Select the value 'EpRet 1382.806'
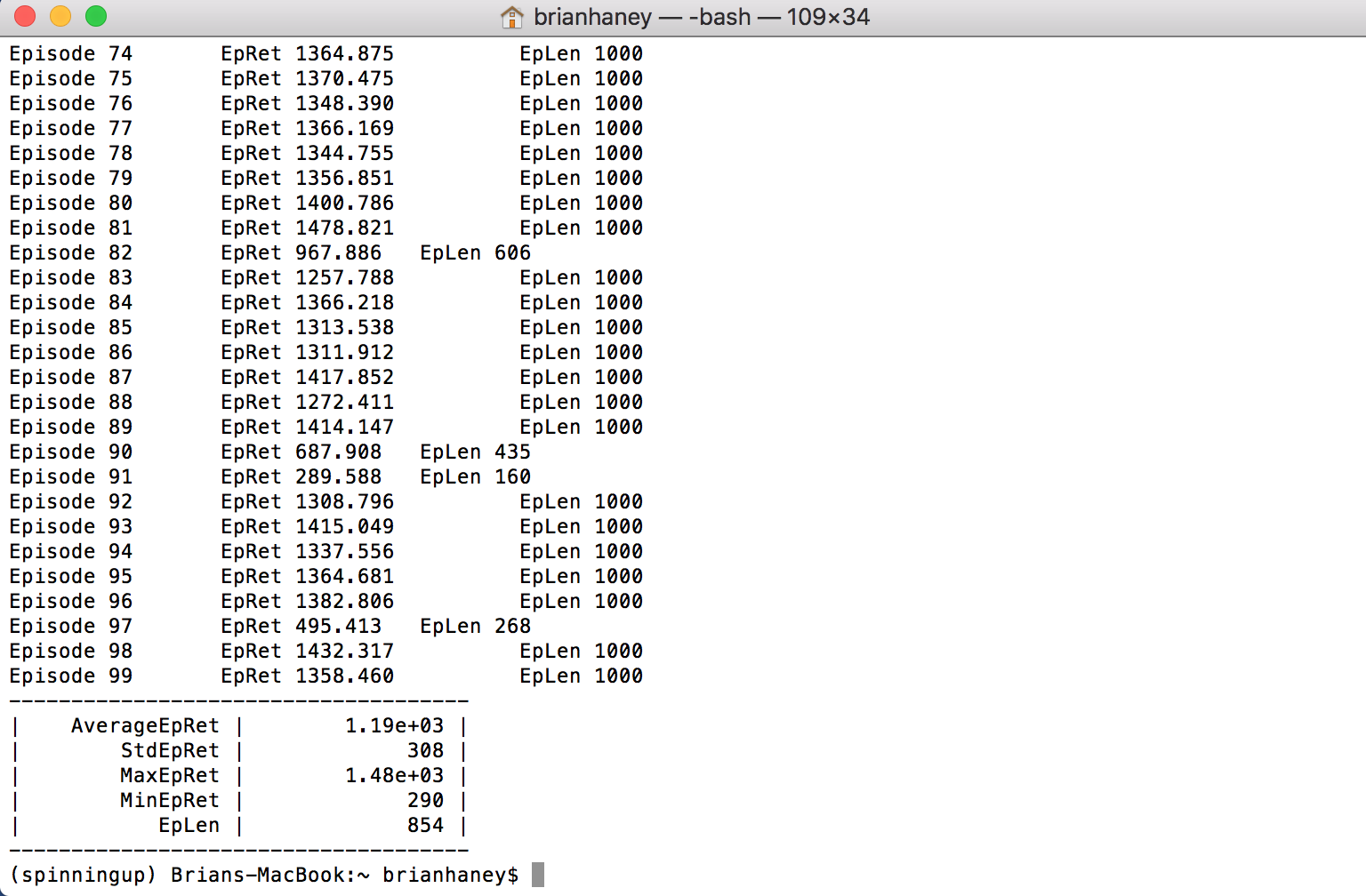The image size is (1366, 896). click(x=308, y=601)
